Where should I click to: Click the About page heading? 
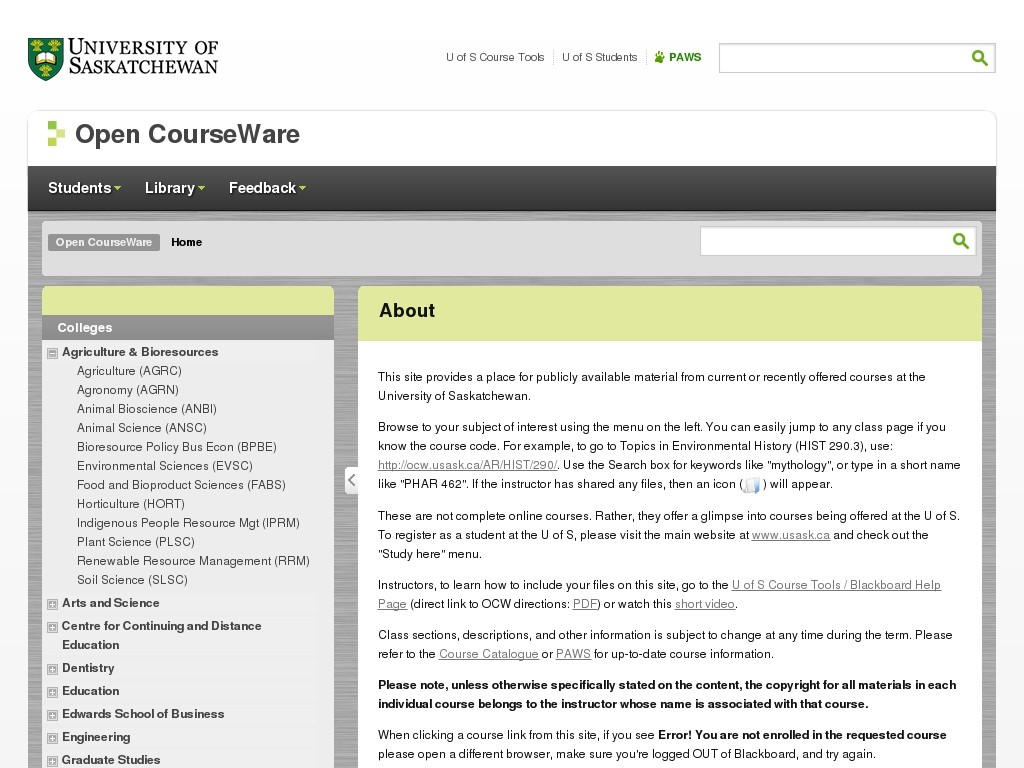click(408, 311)
